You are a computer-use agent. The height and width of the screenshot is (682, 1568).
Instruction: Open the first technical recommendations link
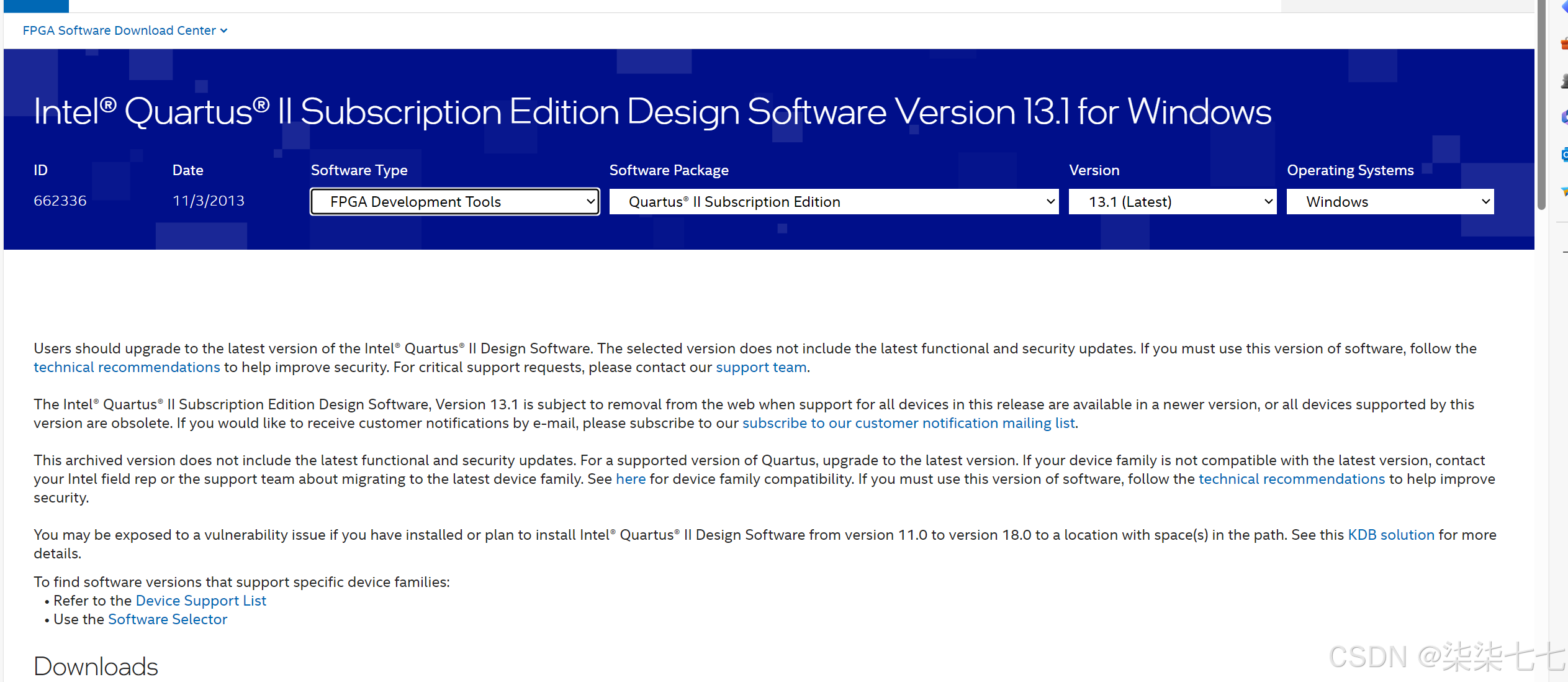127,367
